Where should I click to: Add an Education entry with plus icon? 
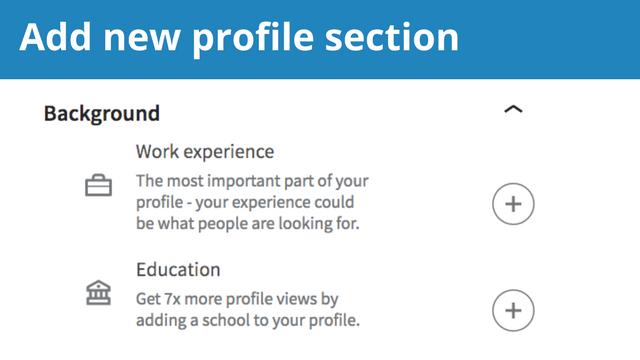[x=513, y=310]
